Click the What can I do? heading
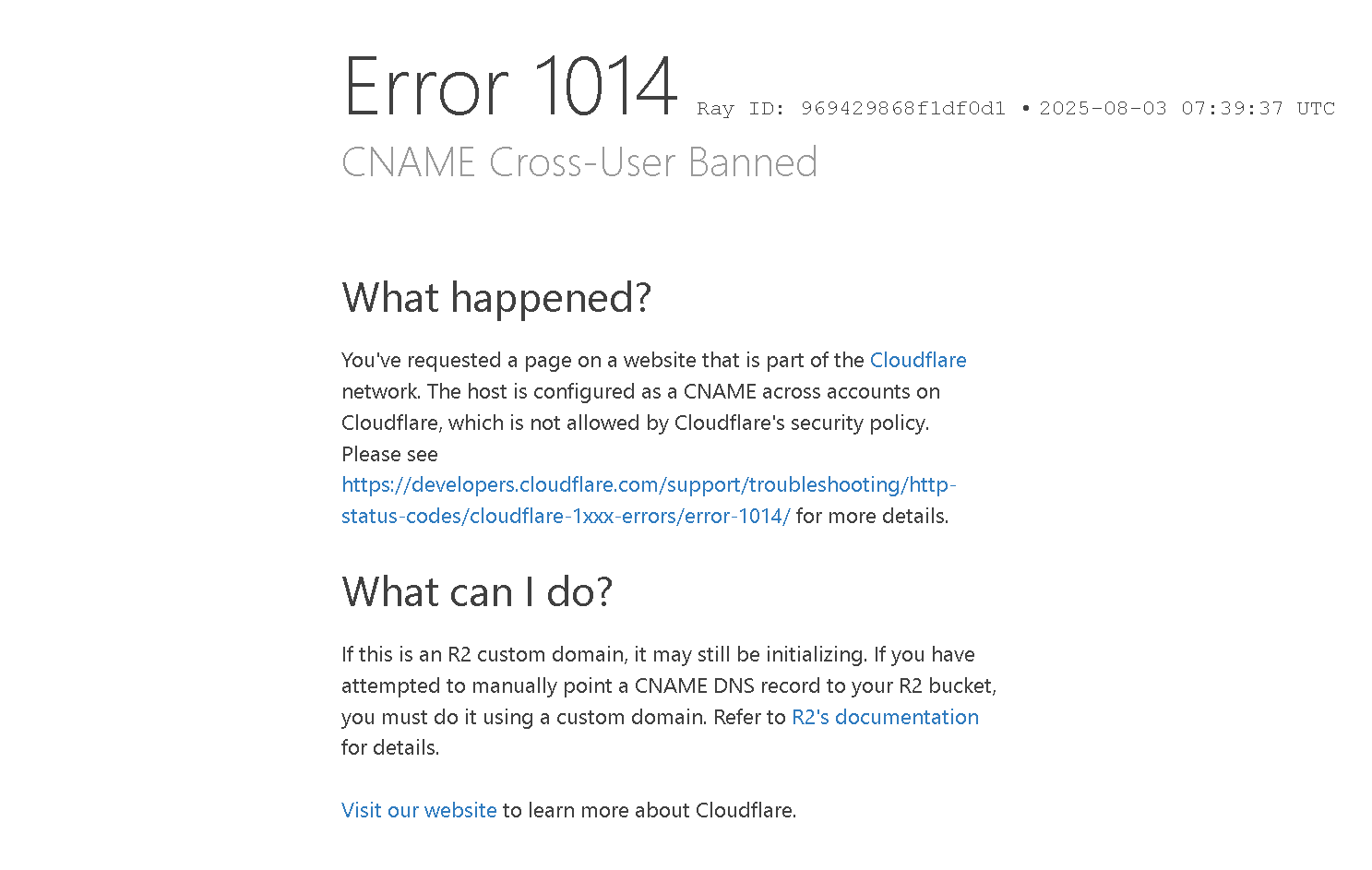 click(x=477, y=592)
